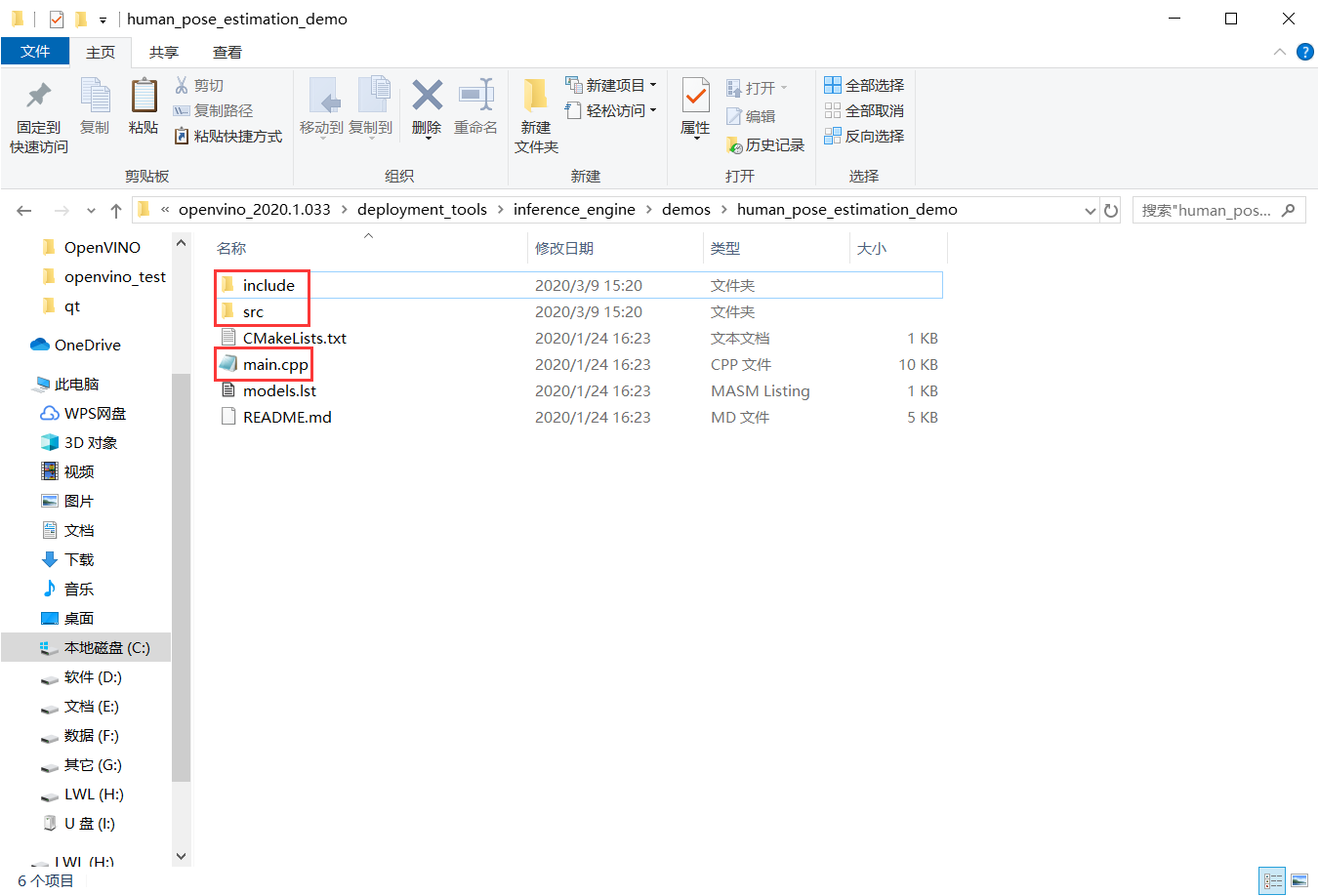The width and height of the screenshot is (1319, 896).
Task: Switch to details view in status bar
Action: tap(1272, 880)
